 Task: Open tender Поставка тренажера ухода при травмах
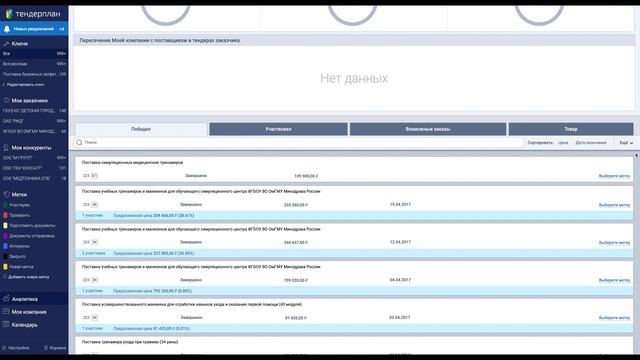pos(130,342)
